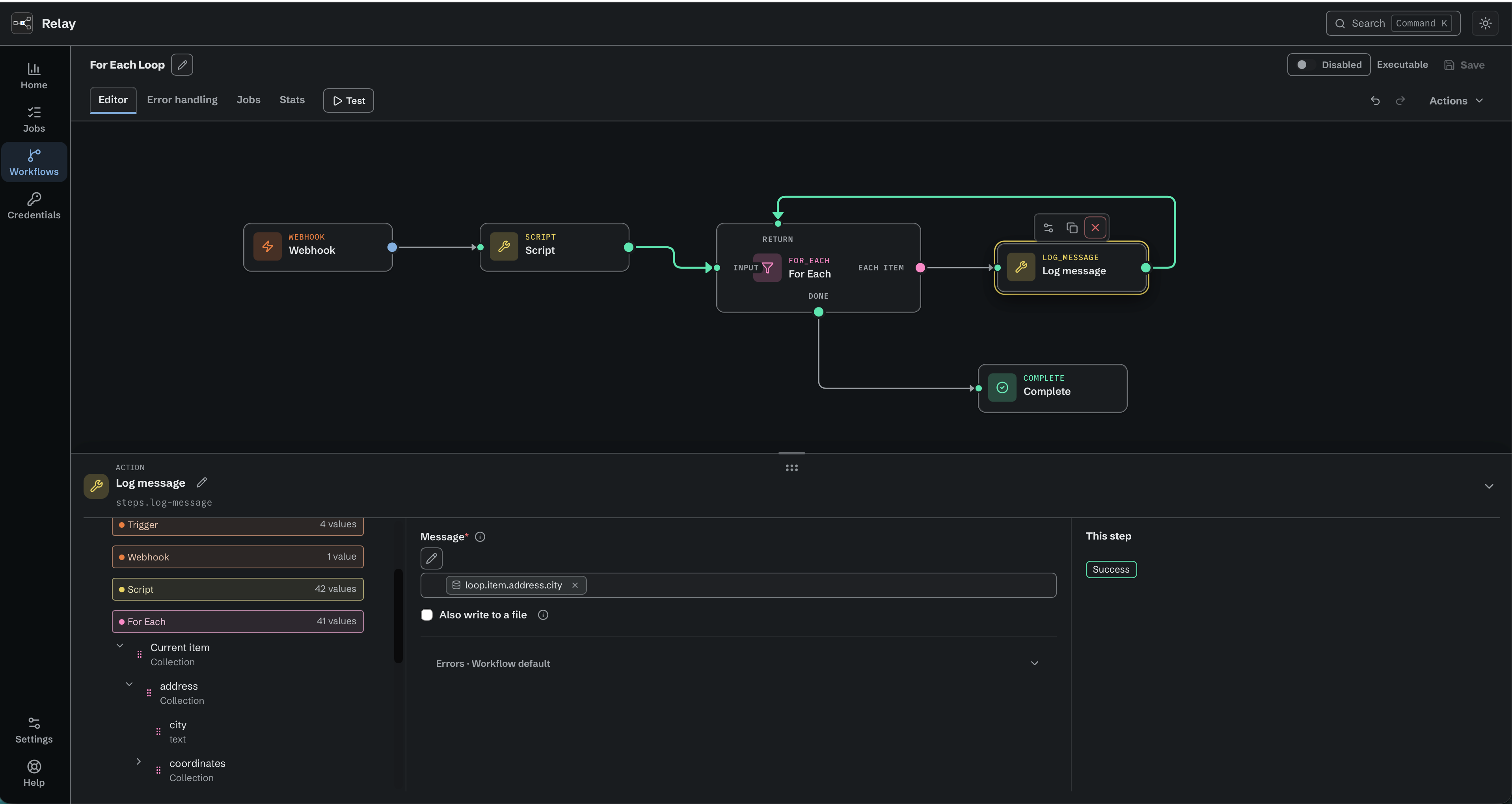Click the redo arrow icon
This screenshot has height=804, width=1512.
(1400, 101)
